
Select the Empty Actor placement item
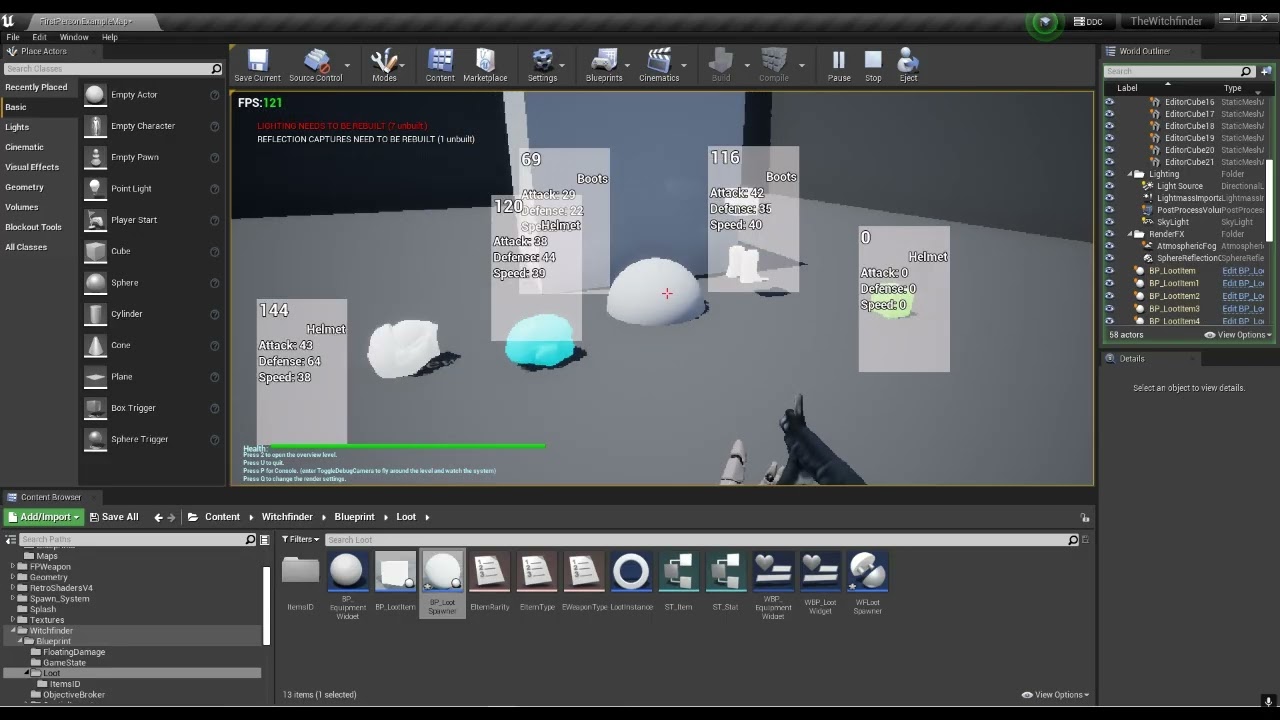(x=152, y=95)
